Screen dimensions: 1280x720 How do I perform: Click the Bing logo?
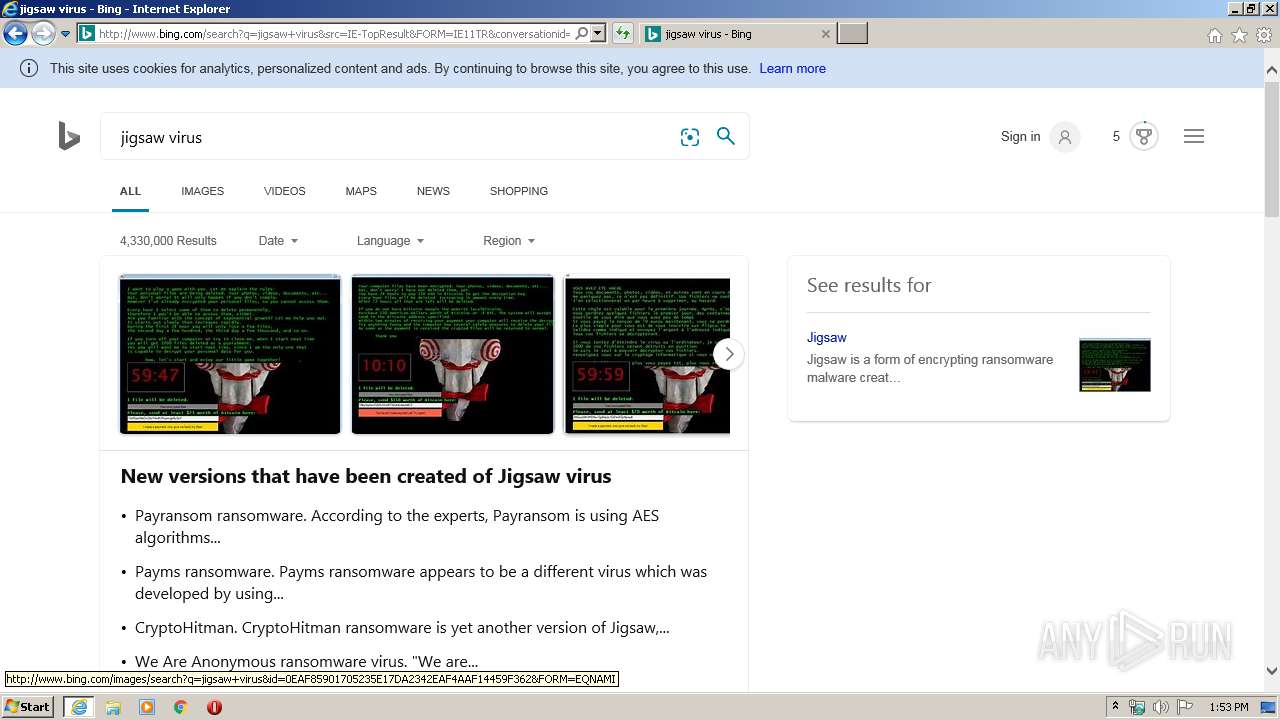pyautogui.click(x=68, y=136)
